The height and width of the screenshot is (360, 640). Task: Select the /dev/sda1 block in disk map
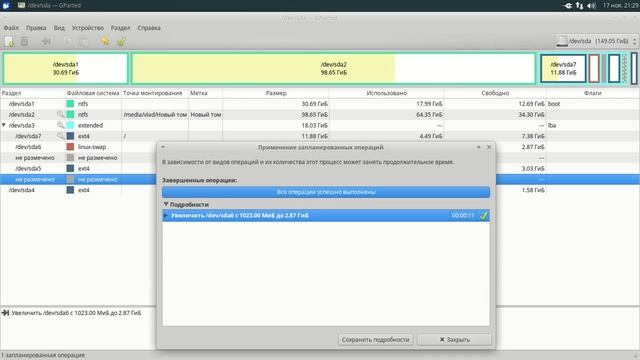tap(66, 69)
